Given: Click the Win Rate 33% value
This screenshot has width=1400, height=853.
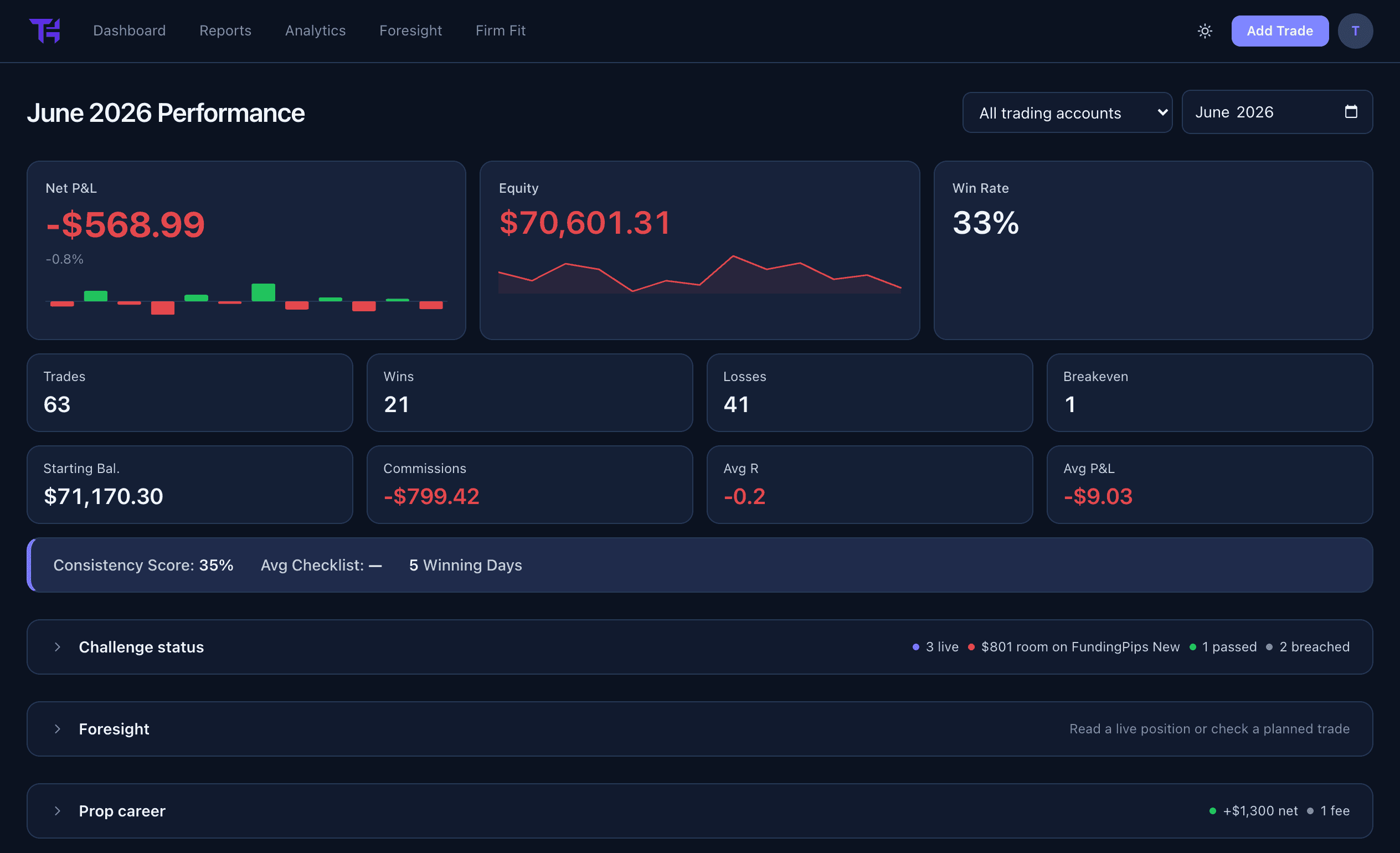Looking at the screenshot, I should pos(986,222).
